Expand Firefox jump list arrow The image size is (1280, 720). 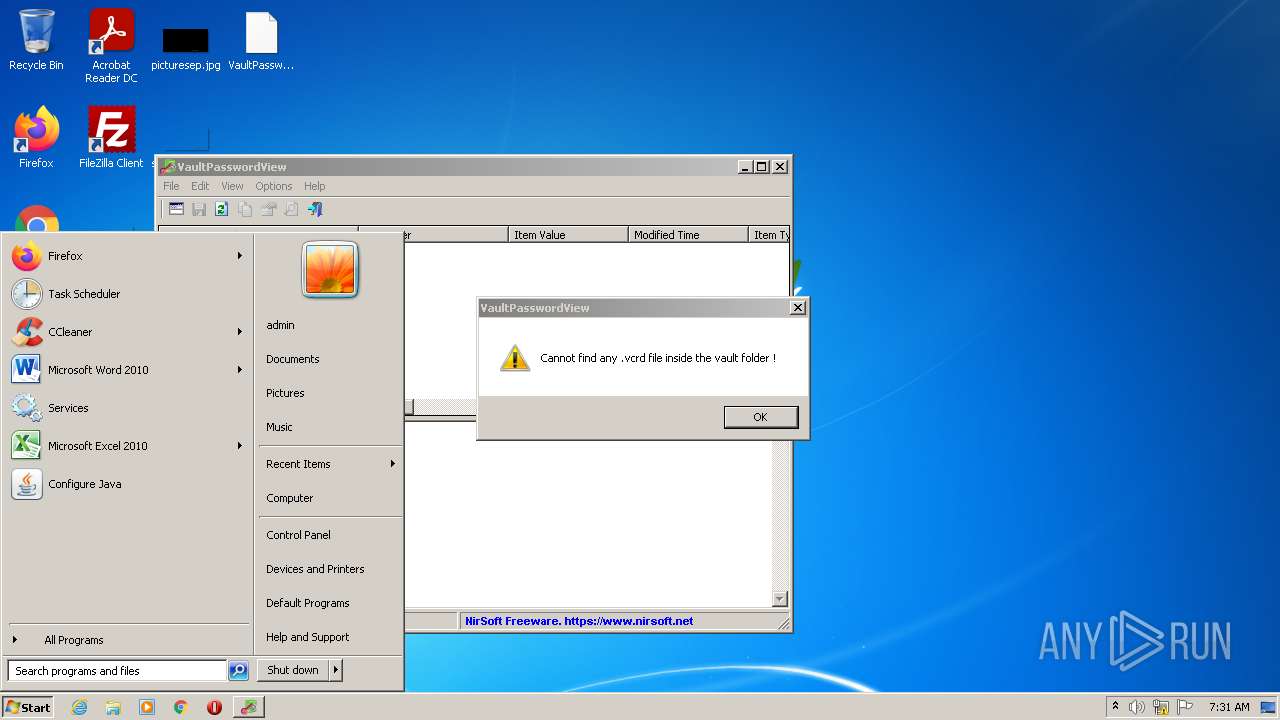pyautogui.click(x=239, y=256)
